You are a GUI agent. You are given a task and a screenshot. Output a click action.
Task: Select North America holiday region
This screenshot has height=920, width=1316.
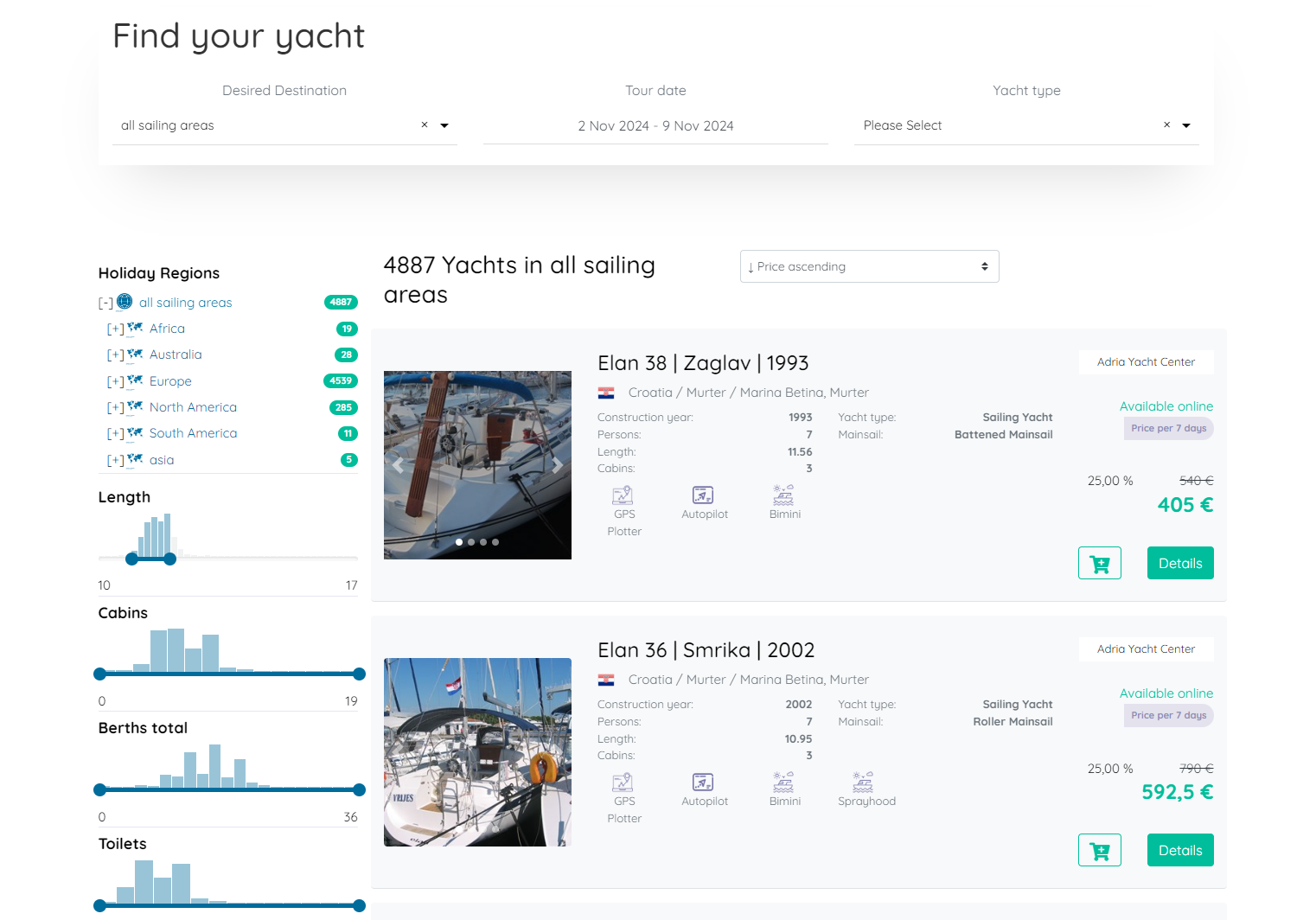193,407
